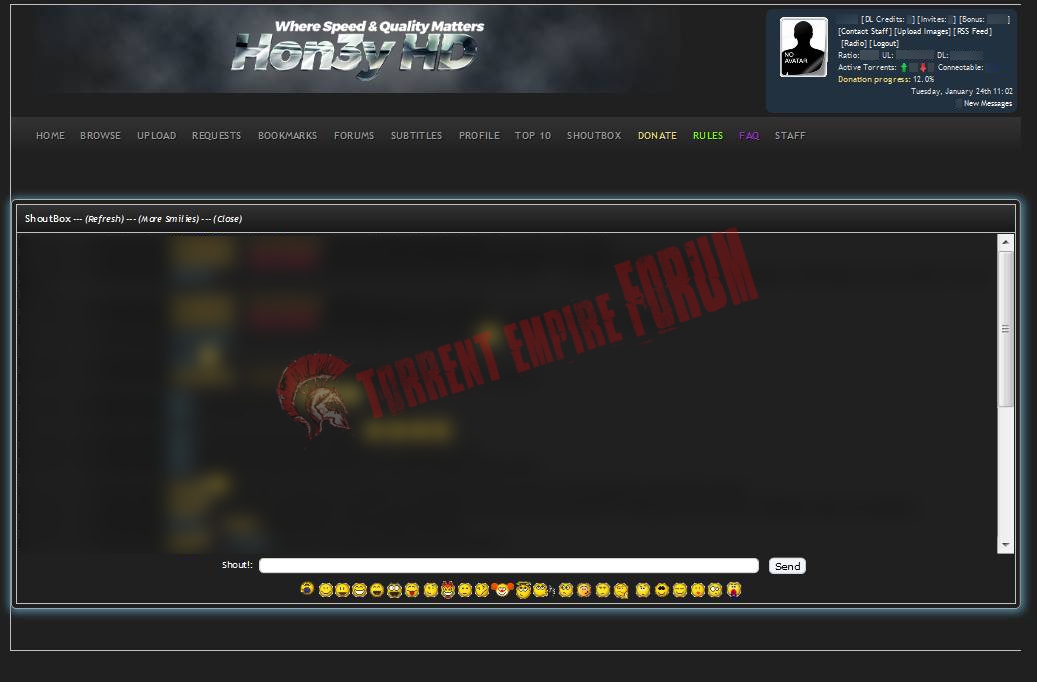Screen dimensions: 1037x682
Task: Check New Messages link
Action: (988, 103)
